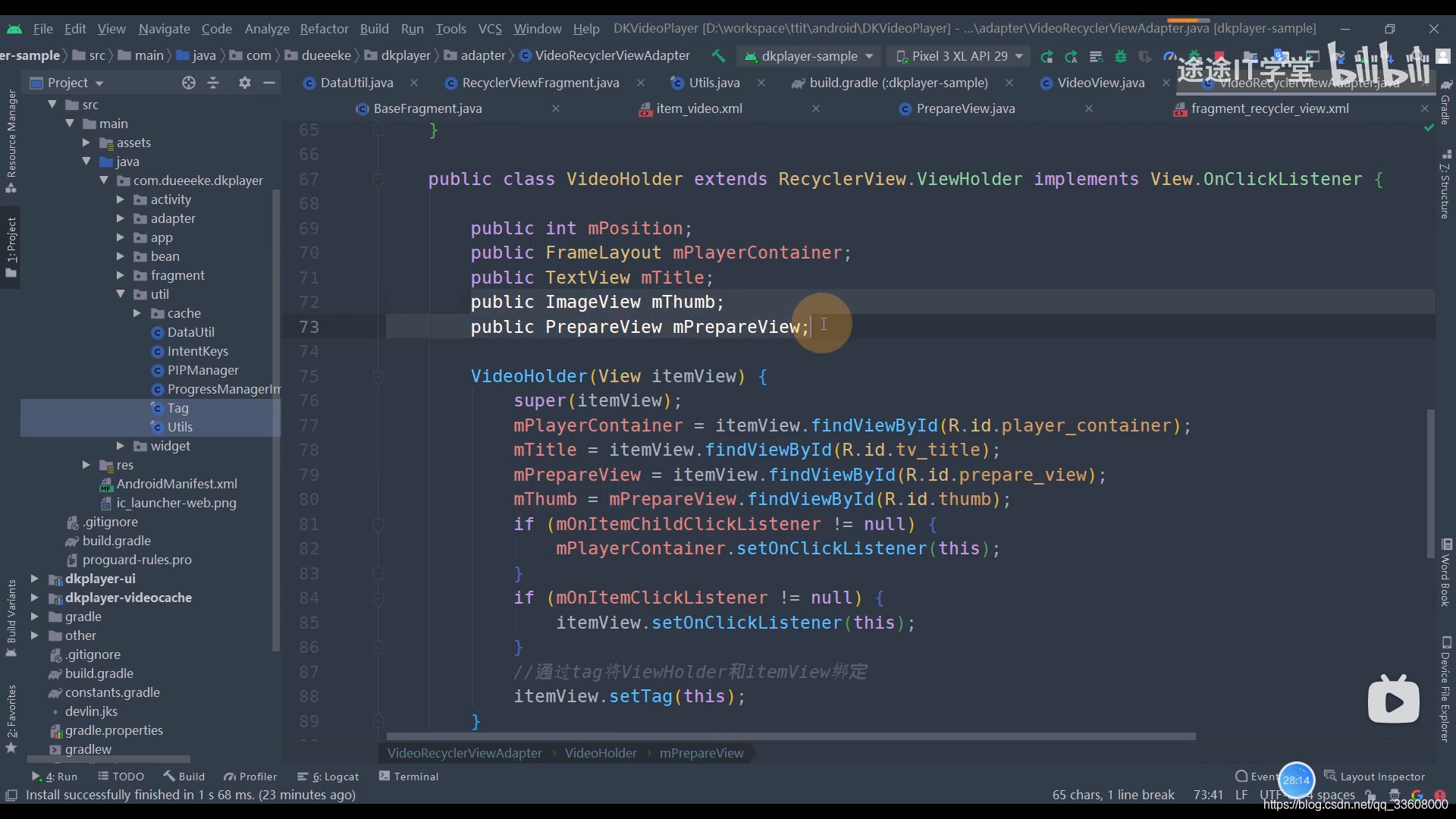Click the read-only lock icon in status bar
The height and width of the screenshot is (819, 1456).
click(x=1370, y=795)
